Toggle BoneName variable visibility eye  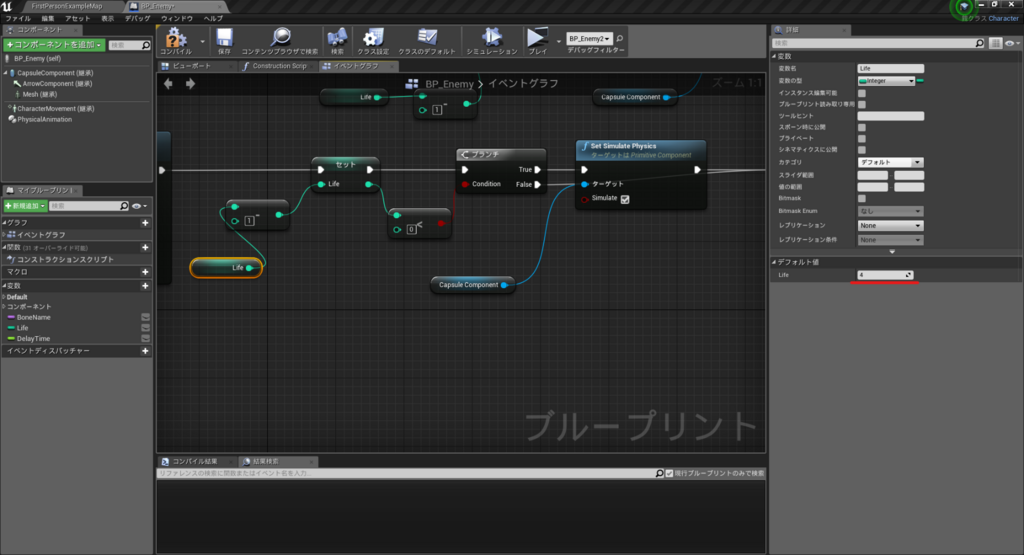point(146,317)
